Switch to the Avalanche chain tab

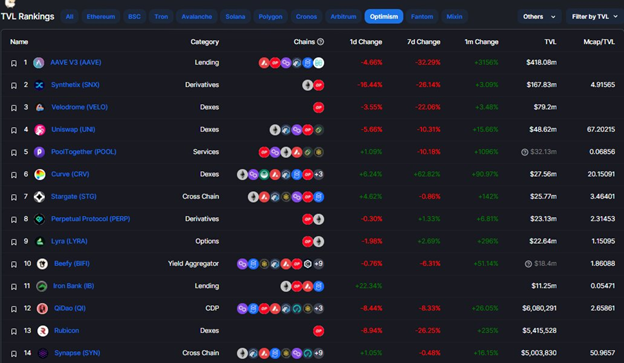[x=197, y=16]
